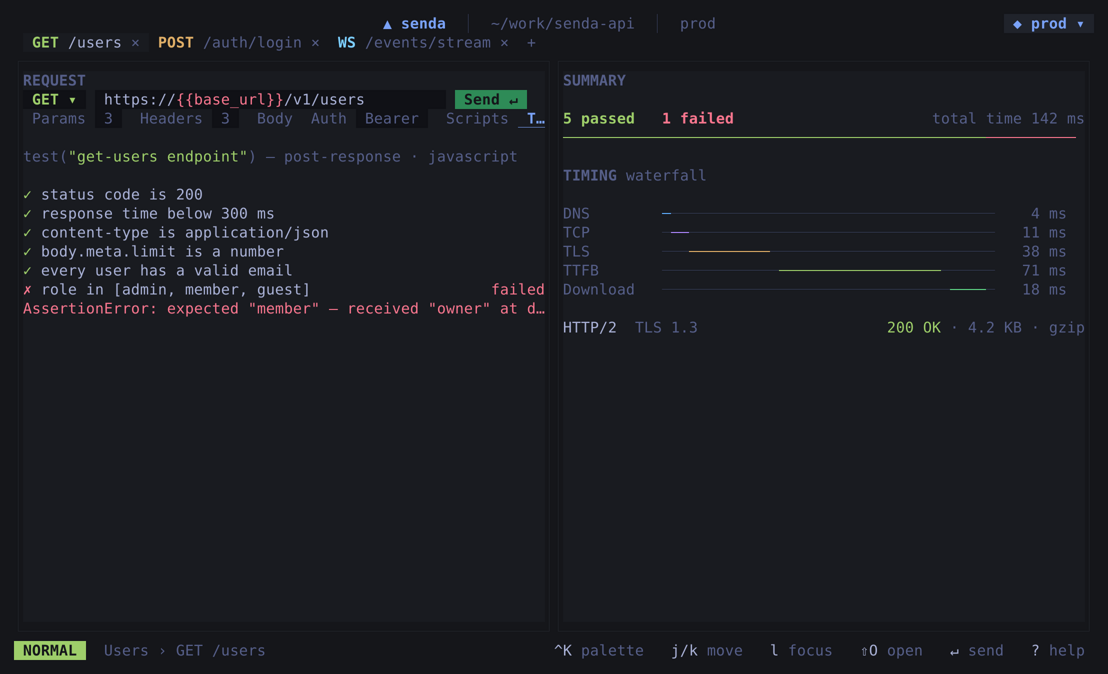This screenshot has width=1108, height=674.
Task: Close the GET /users tab
Action: 135,42
